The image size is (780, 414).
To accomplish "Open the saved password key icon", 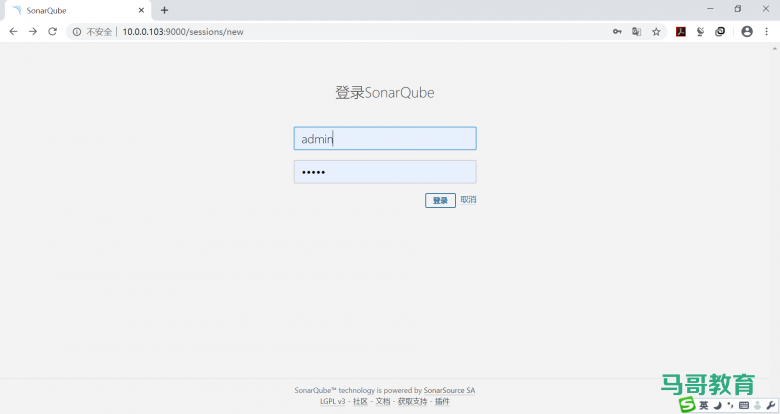I will 617,31.
